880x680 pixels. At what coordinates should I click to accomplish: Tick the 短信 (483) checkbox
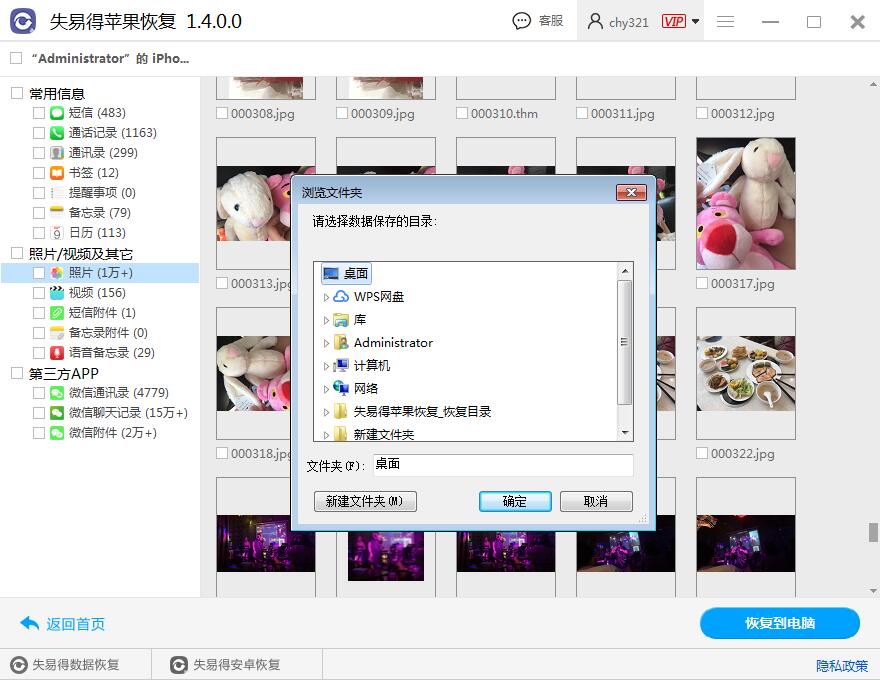39,113
